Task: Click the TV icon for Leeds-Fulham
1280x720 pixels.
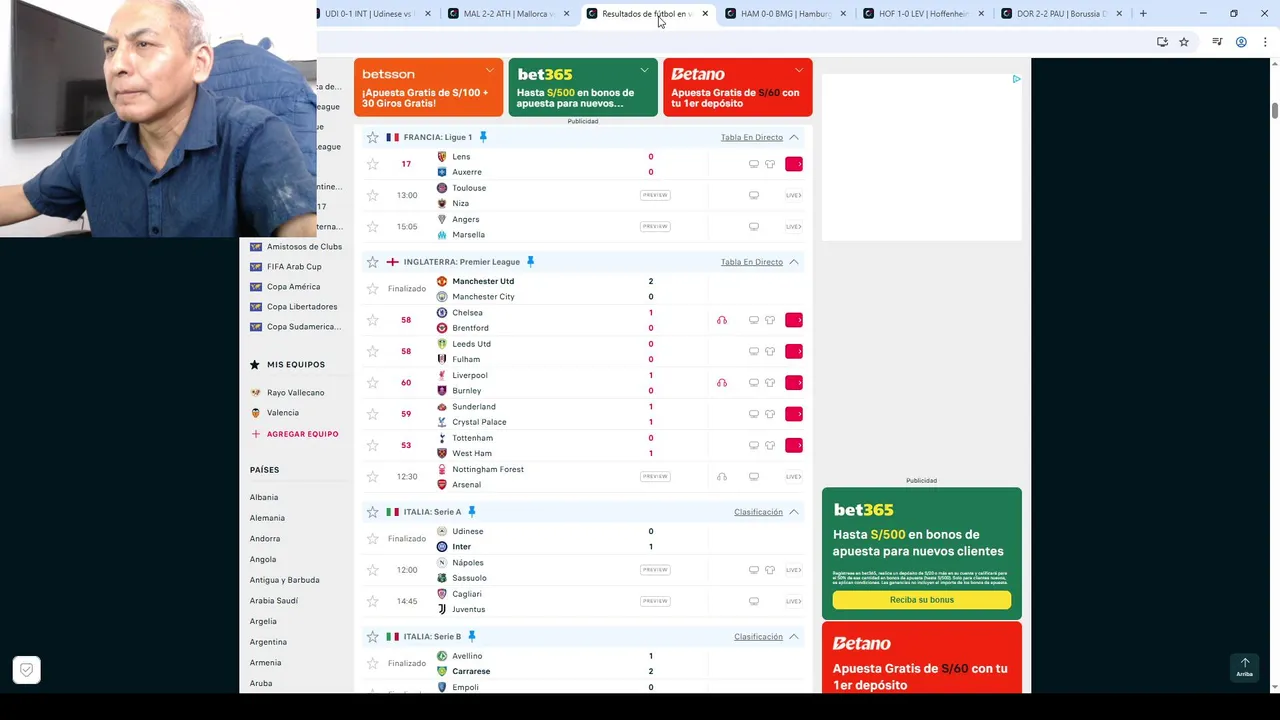Action: click(x=754, y=351)
